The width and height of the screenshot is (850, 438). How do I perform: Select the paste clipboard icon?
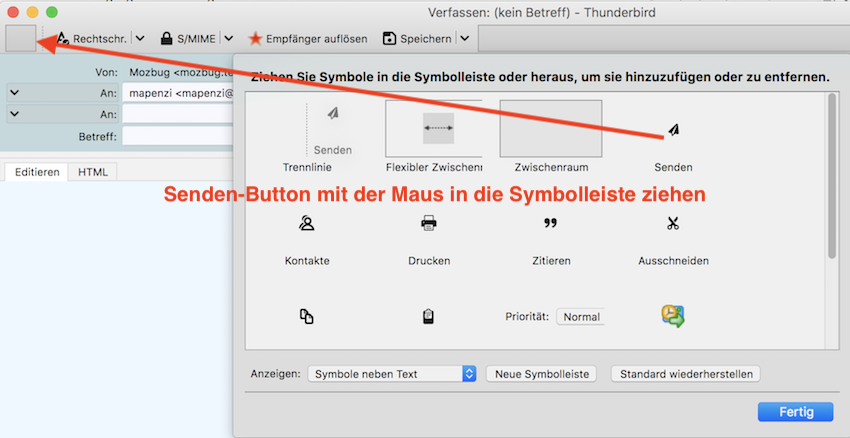point(429,317)
